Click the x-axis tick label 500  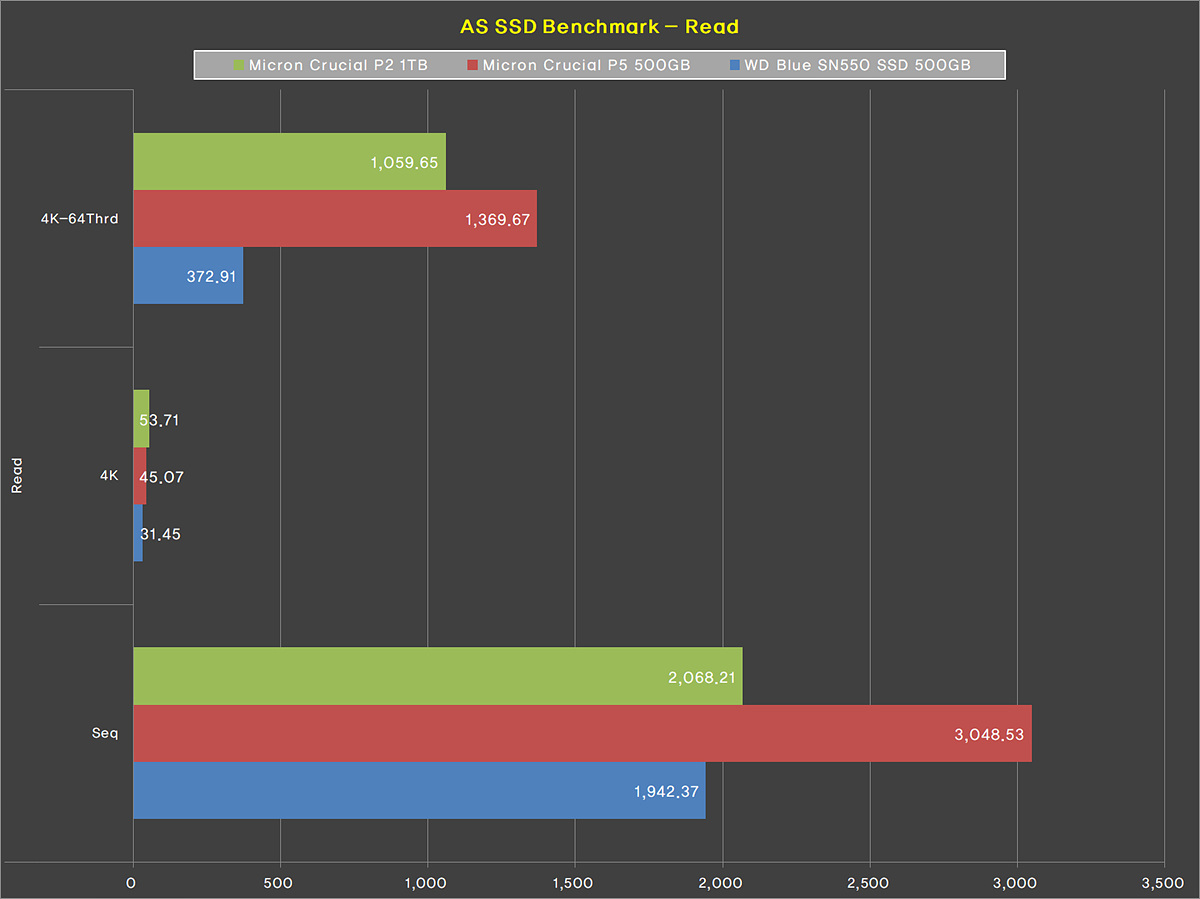click(279, 883)
